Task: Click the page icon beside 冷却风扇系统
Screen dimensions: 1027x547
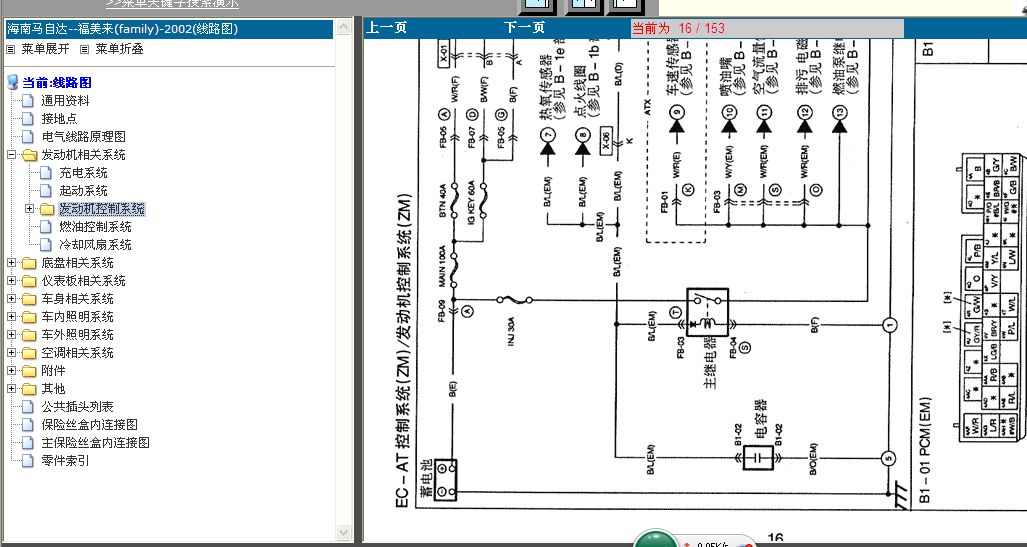Action: tap(46, 244)
